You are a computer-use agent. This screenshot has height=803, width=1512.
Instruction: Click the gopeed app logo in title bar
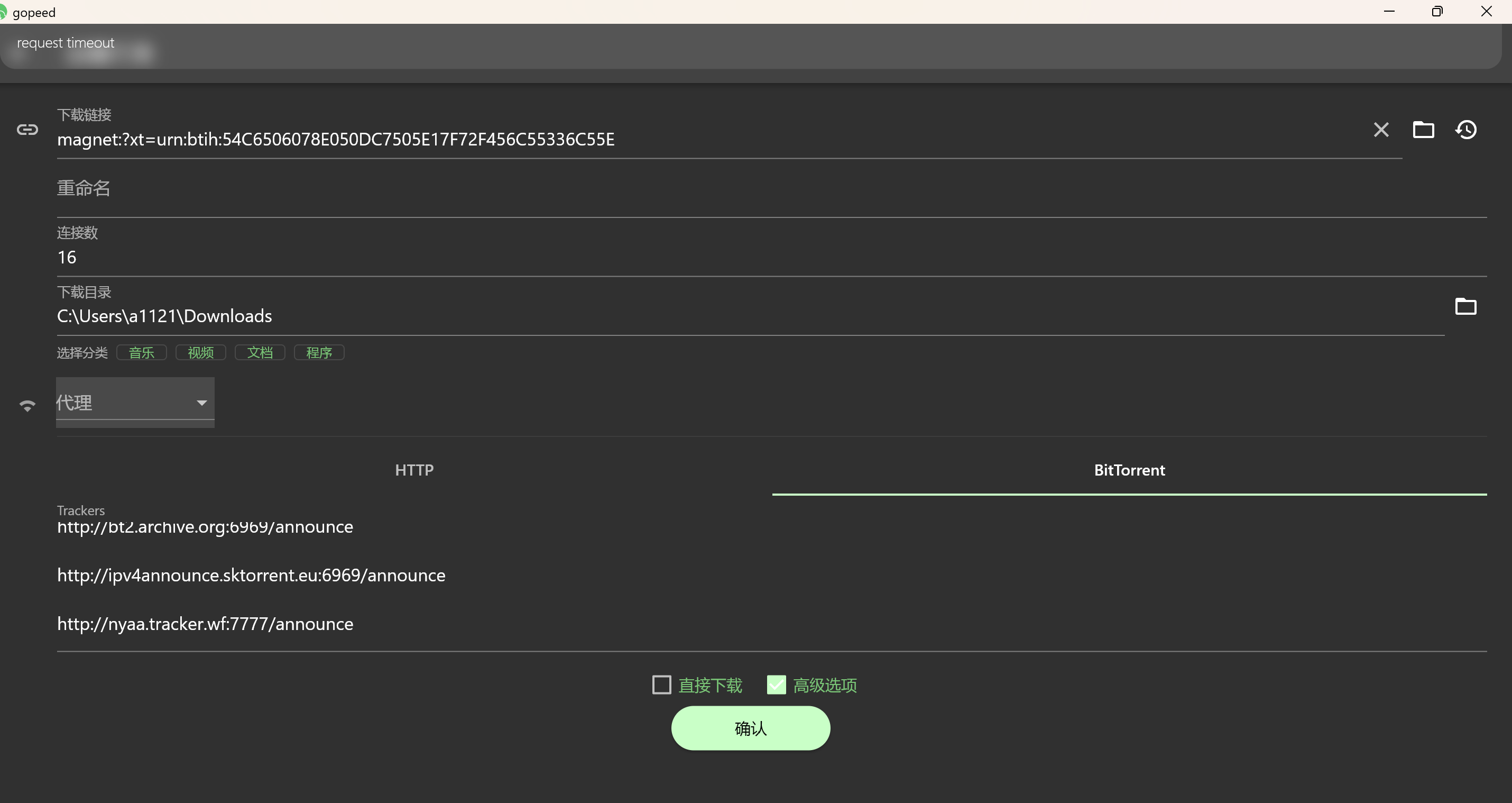tap(3, 12)
